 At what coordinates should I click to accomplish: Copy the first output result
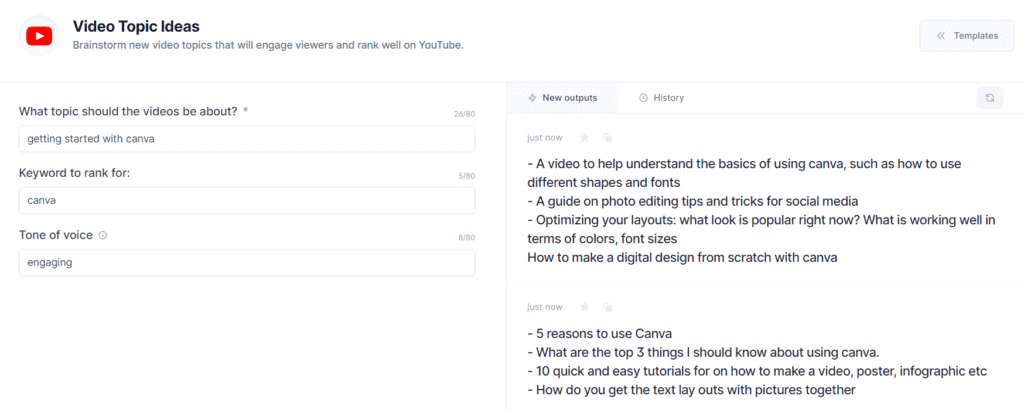pos(607,137)
